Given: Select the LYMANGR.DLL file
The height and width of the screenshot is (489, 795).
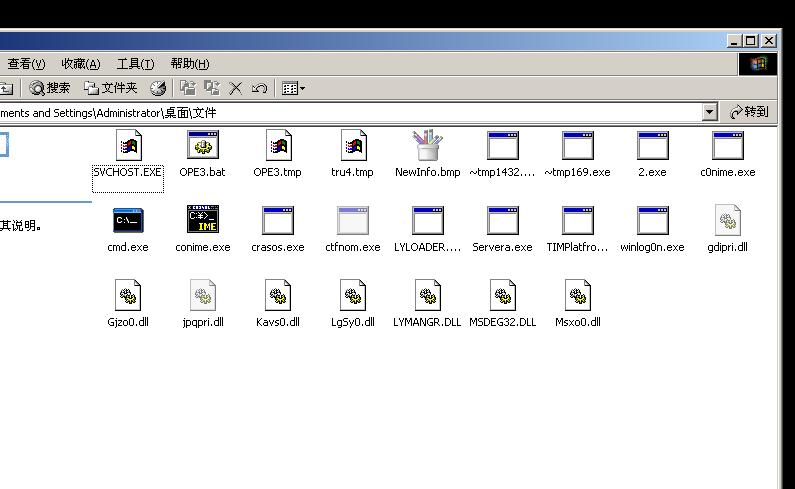Looking at the screenshot, I should coord(427,296).
